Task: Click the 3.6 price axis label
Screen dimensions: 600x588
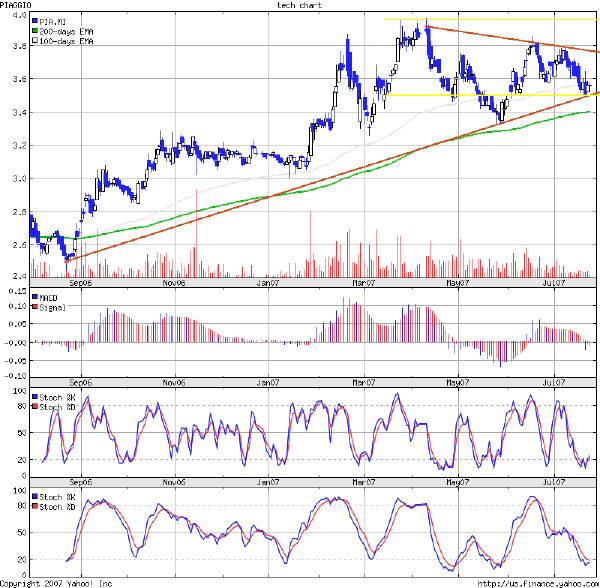Action: coord(19,79)
